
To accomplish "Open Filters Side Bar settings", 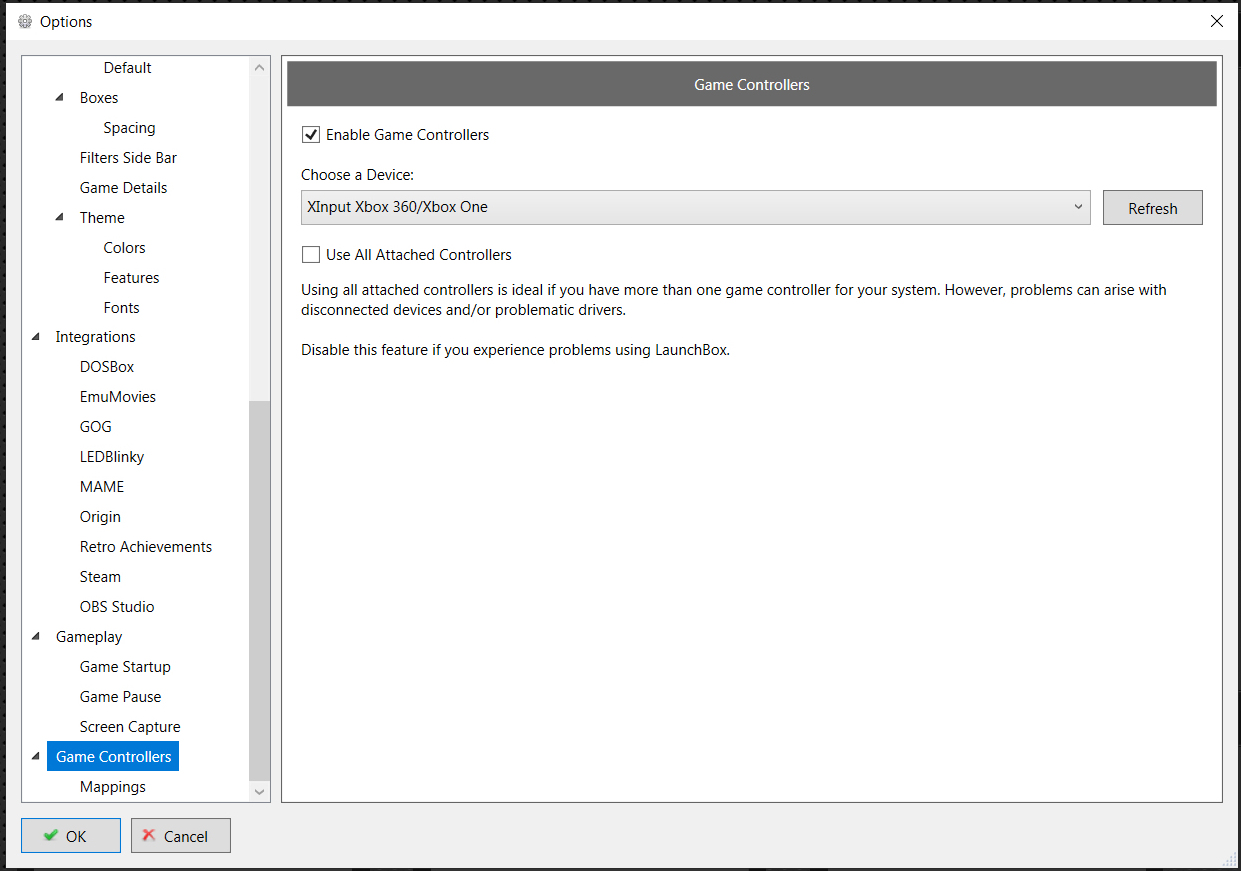I will point(128,158).
